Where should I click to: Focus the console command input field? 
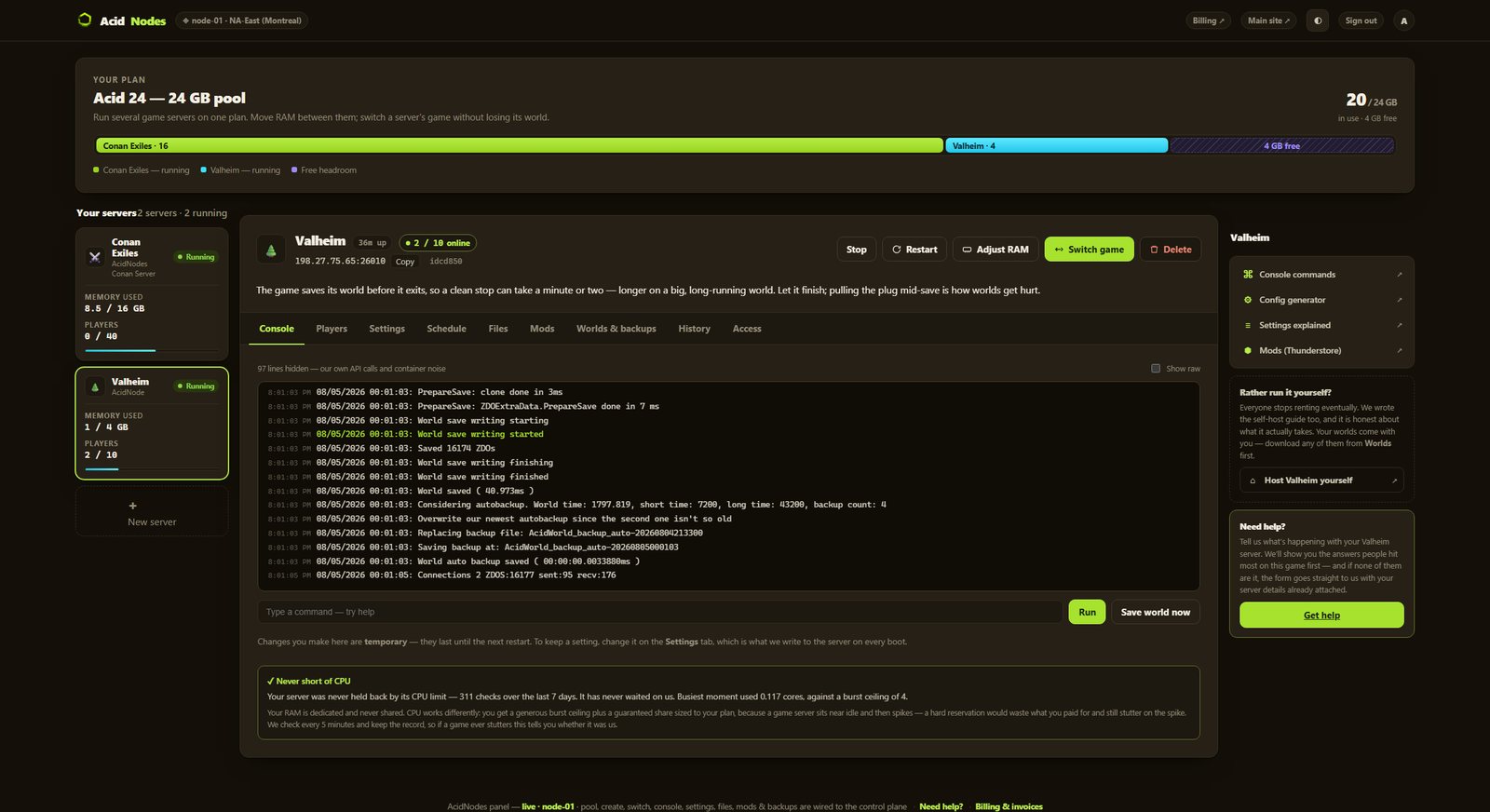659,612
